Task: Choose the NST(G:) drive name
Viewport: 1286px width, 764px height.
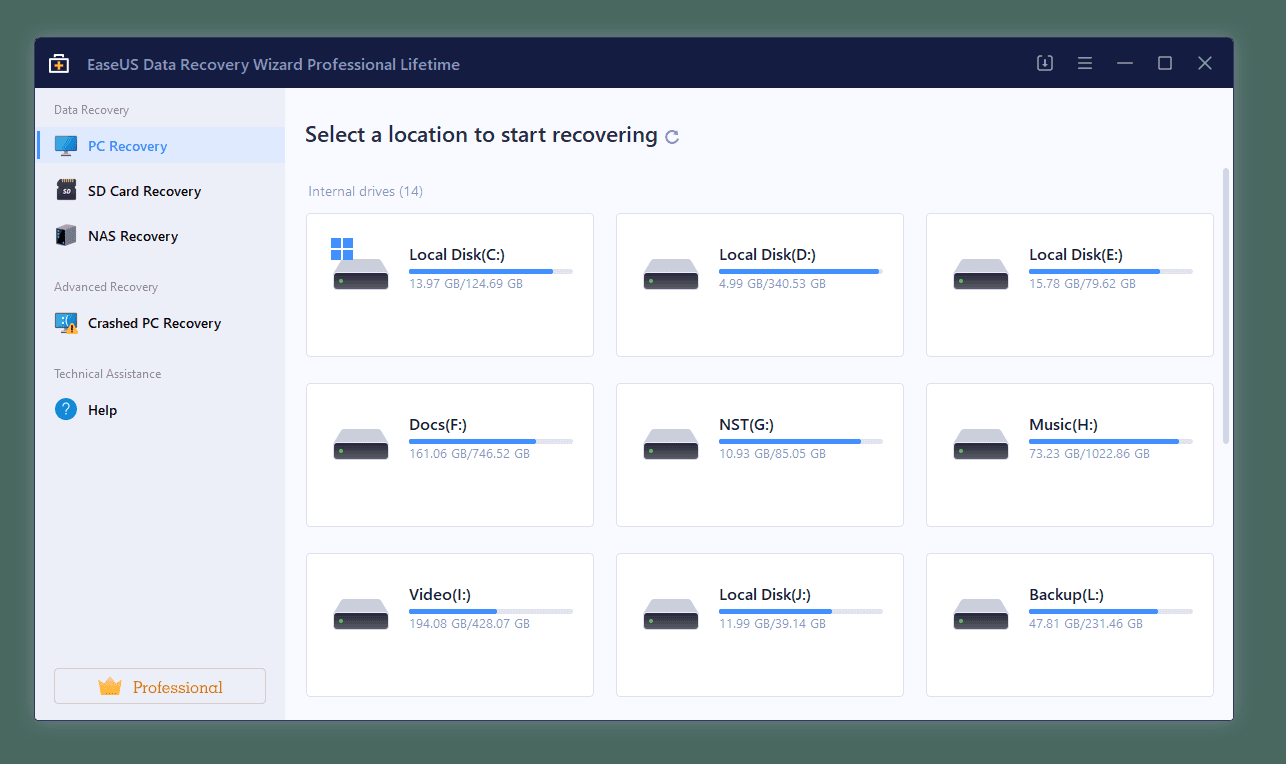Action: (746, 425)
